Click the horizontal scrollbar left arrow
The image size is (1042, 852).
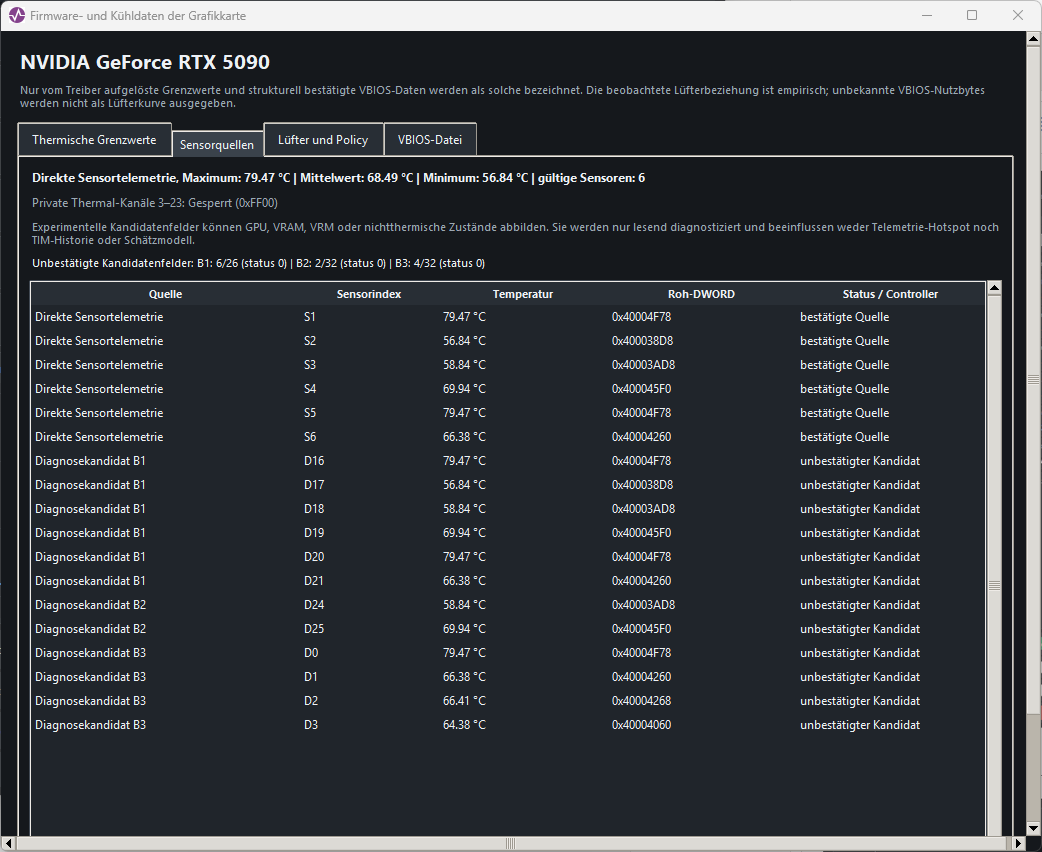tap(8, 844)
